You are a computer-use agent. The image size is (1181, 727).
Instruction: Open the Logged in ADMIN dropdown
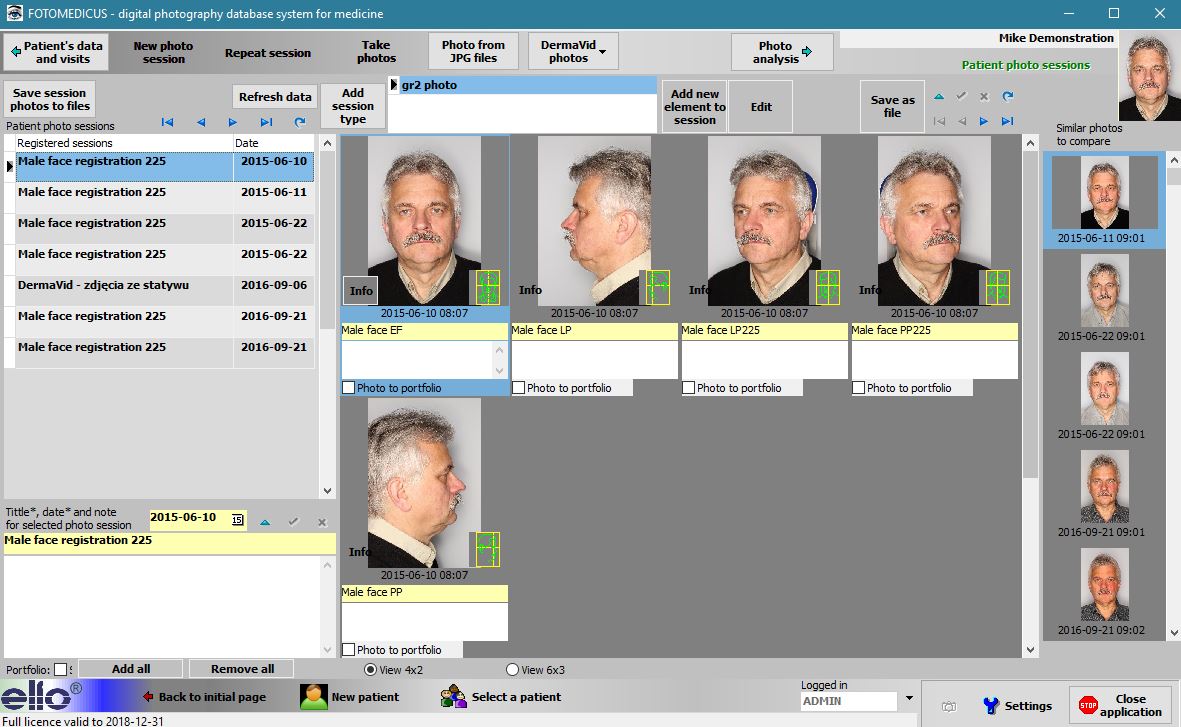pos(909,698)
